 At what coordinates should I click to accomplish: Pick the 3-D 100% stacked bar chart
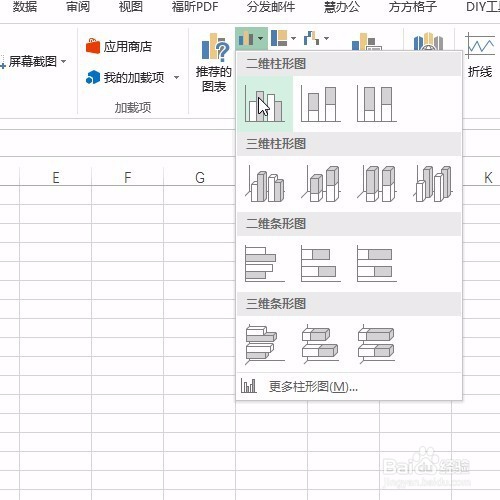(x=377, y=344)
